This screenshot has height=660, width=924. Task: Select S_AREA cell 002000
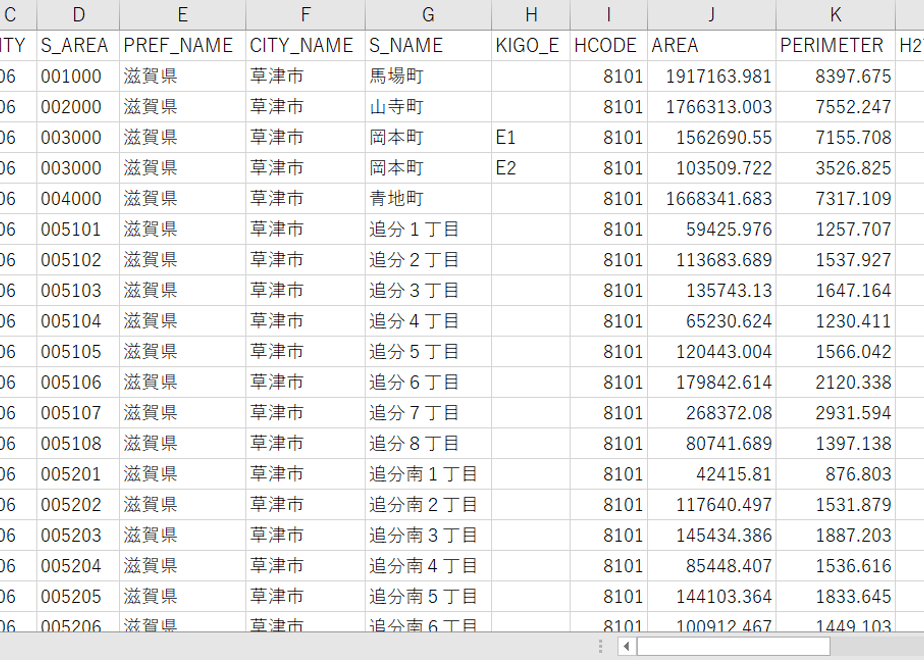pos(78,107)
